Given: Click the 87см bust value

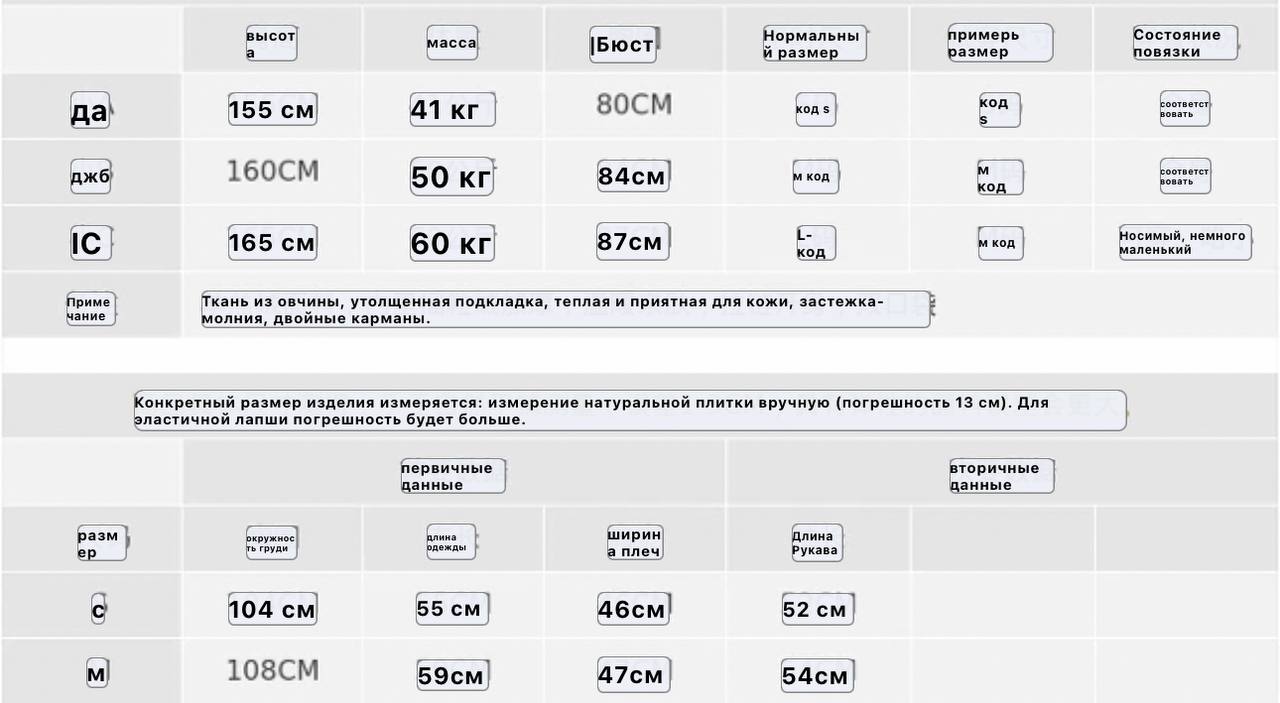Looking at the screenshot, I should pos(633,242).
